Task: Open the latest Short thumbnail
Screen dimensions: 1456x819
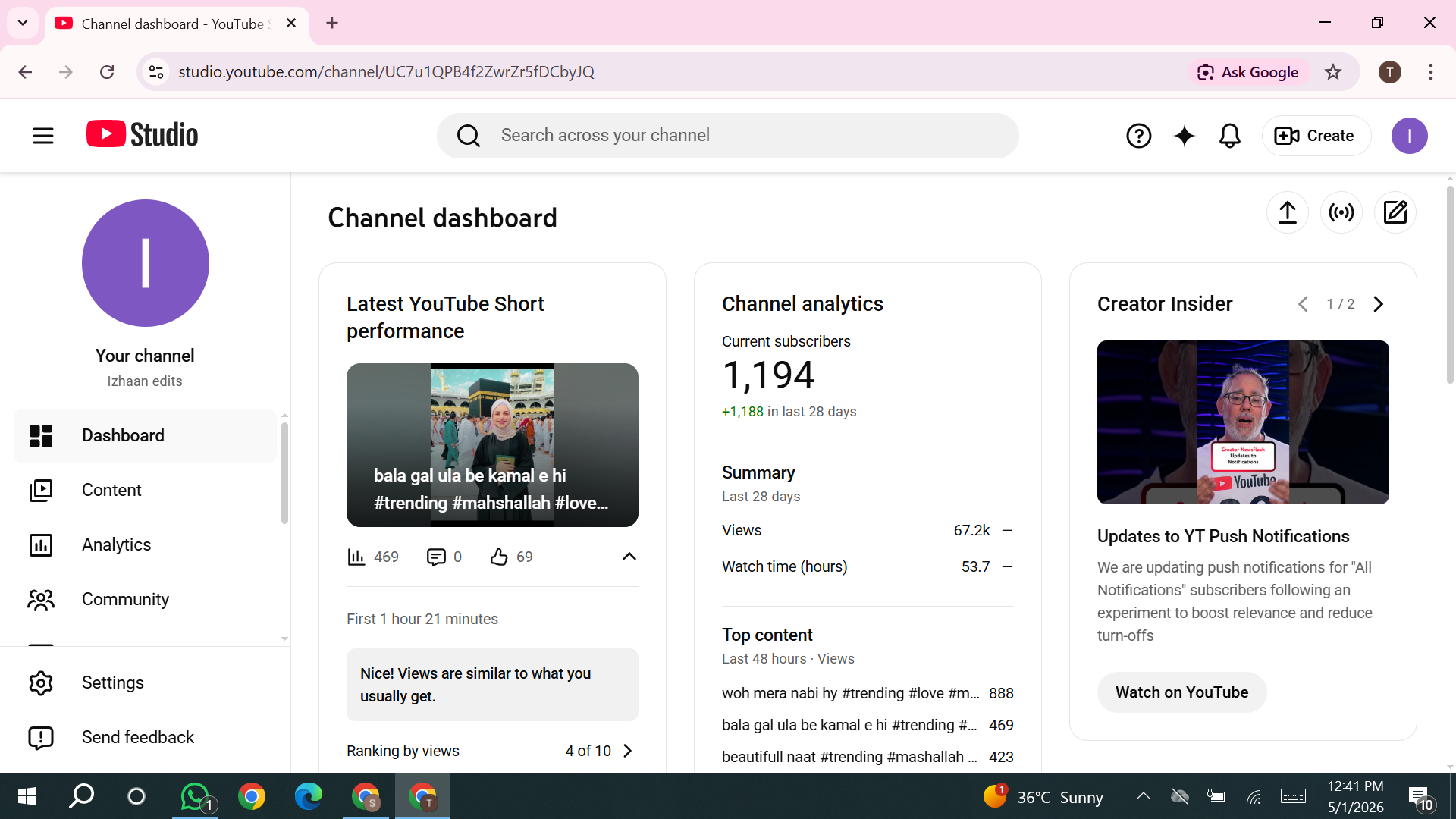Action: point(492,445)
